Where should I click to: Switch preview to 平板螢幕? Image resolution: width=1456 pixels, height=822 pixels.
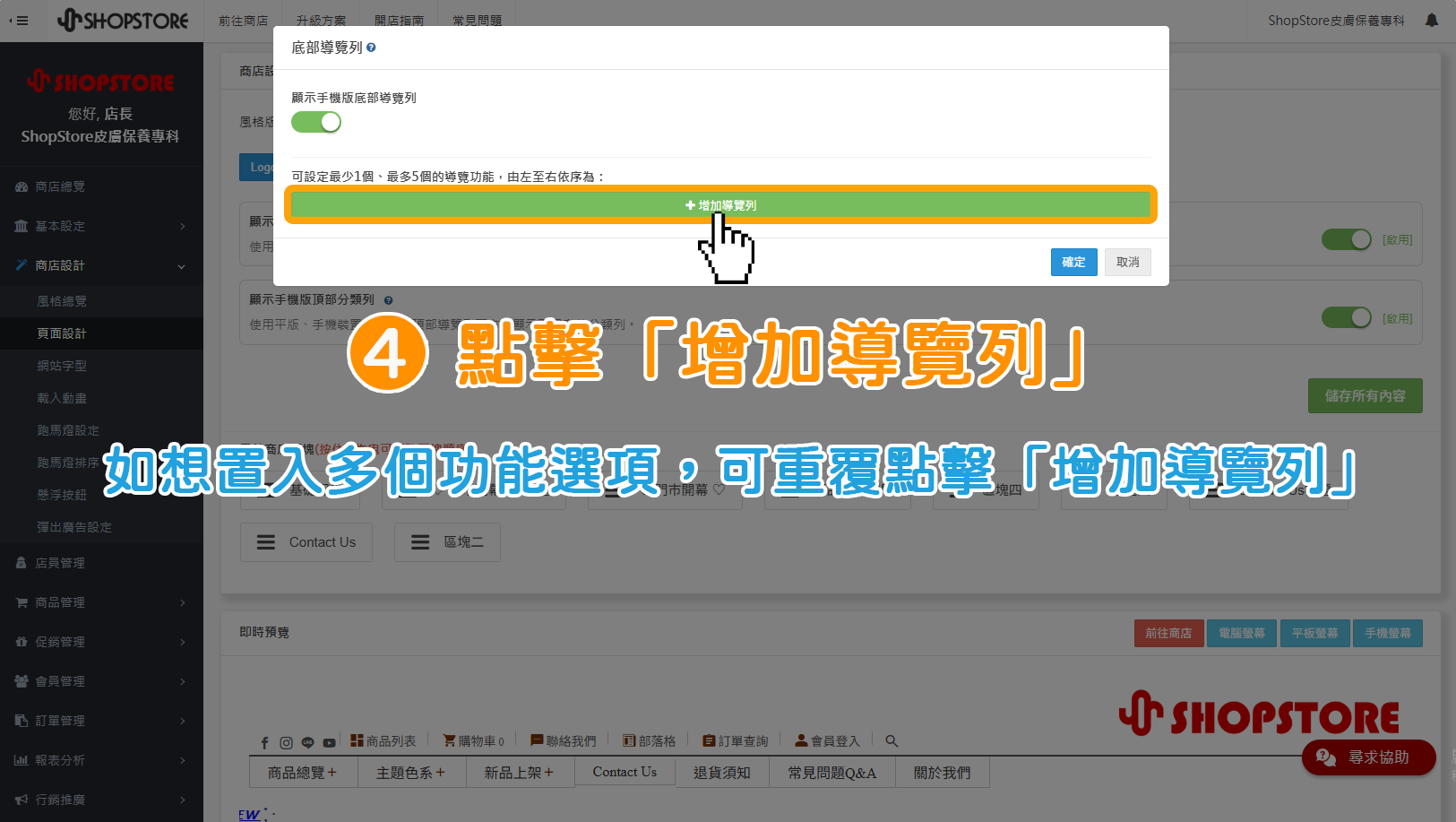point(1314,633)
